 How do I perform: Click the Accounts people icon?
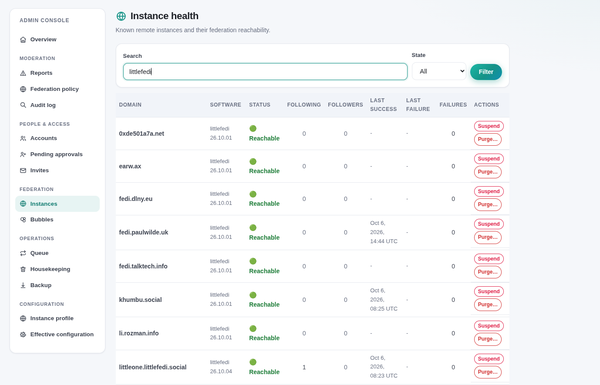pyautogui.click(x=23, y=138)
